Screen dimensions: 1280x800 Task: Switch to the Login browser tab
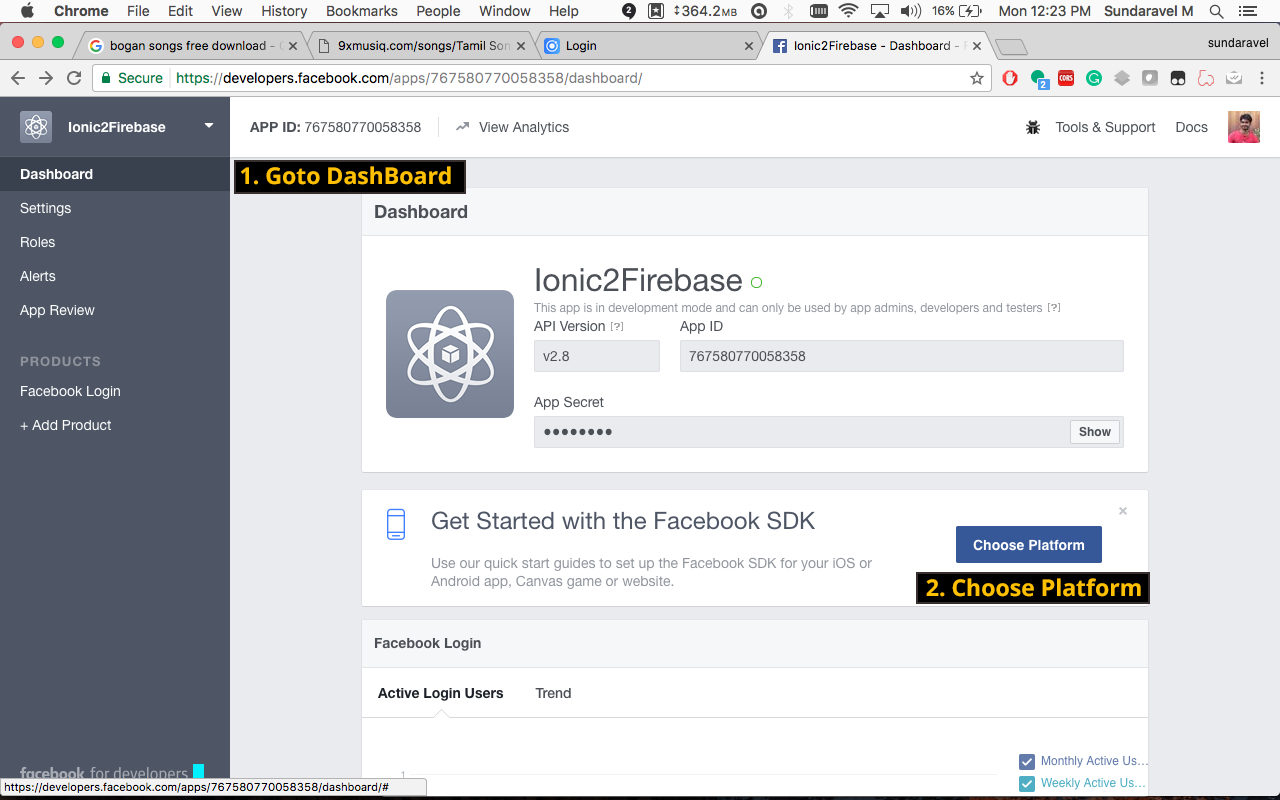coord(648,46)
